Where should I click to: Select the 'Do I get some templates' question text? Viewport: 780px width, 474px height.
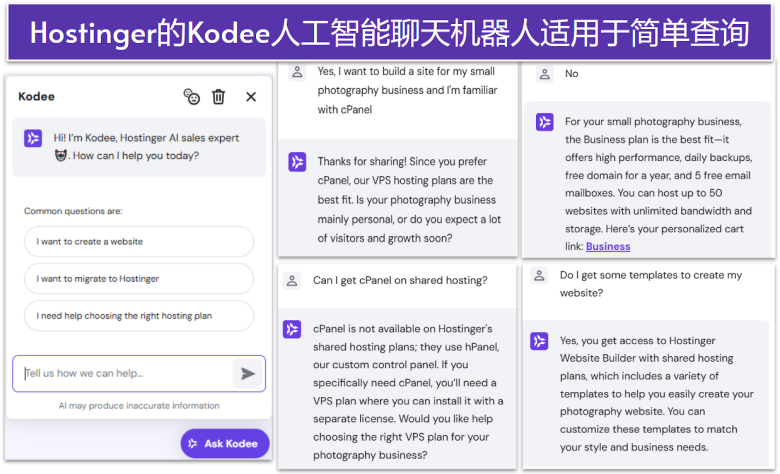click(651, 284)
